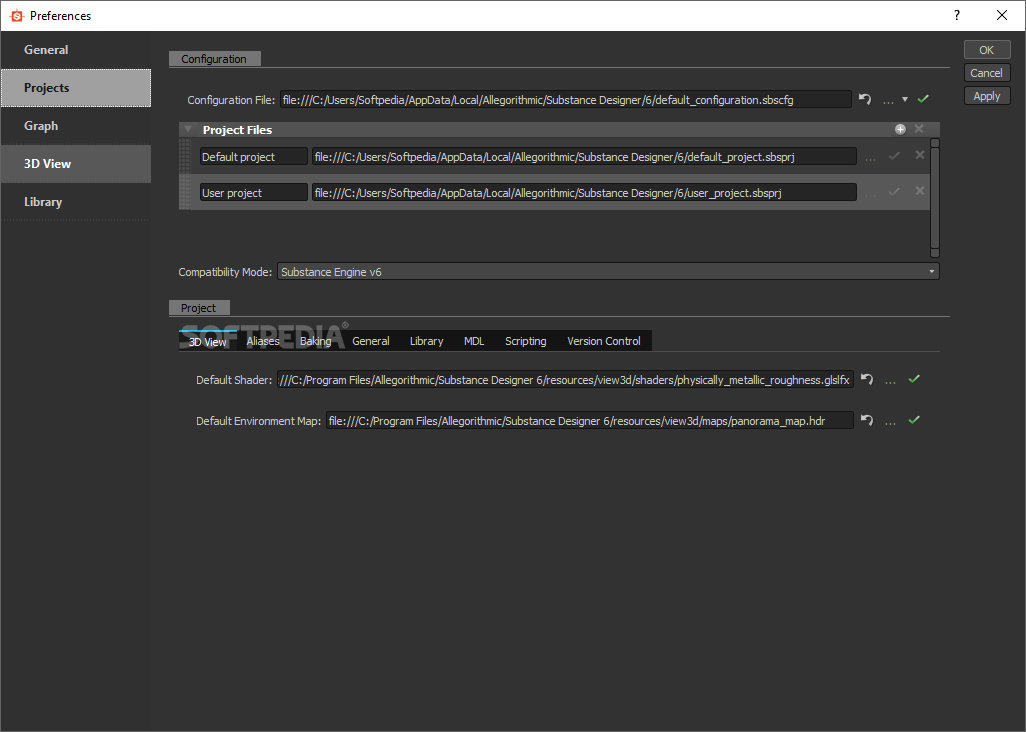The height and width of the screenshot is (732, 1026).
Task: Collapse the Project Files section
Action: 188,130
